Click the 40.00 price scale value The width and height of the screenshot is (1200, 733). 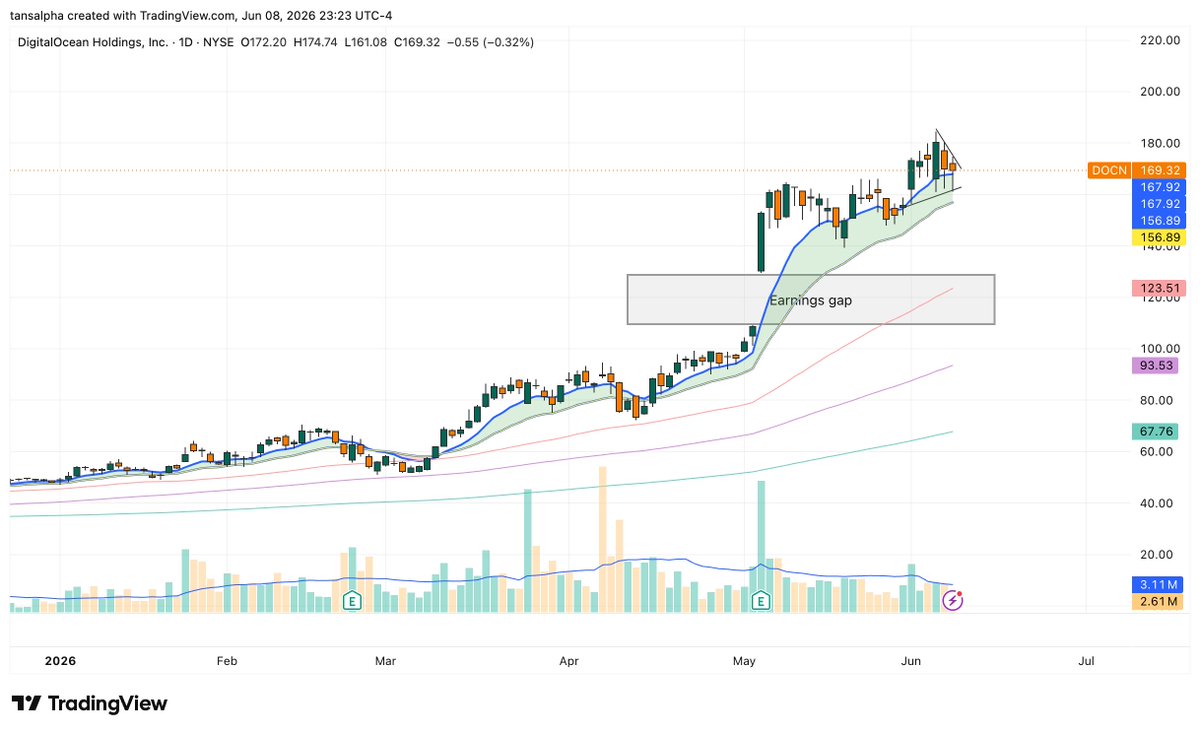click(1154, 503)
